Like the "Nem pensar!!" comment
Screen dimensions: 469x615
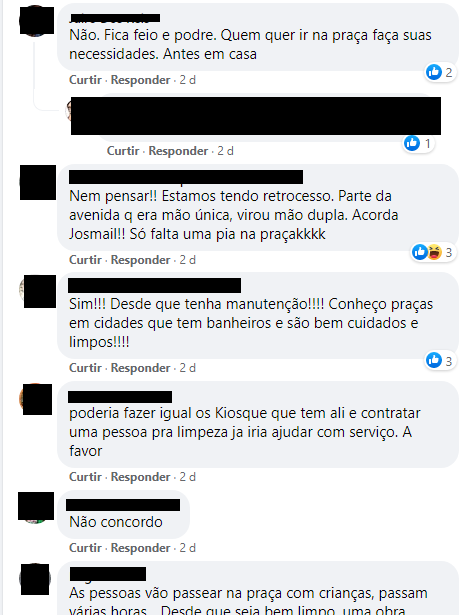click(85, 260)
